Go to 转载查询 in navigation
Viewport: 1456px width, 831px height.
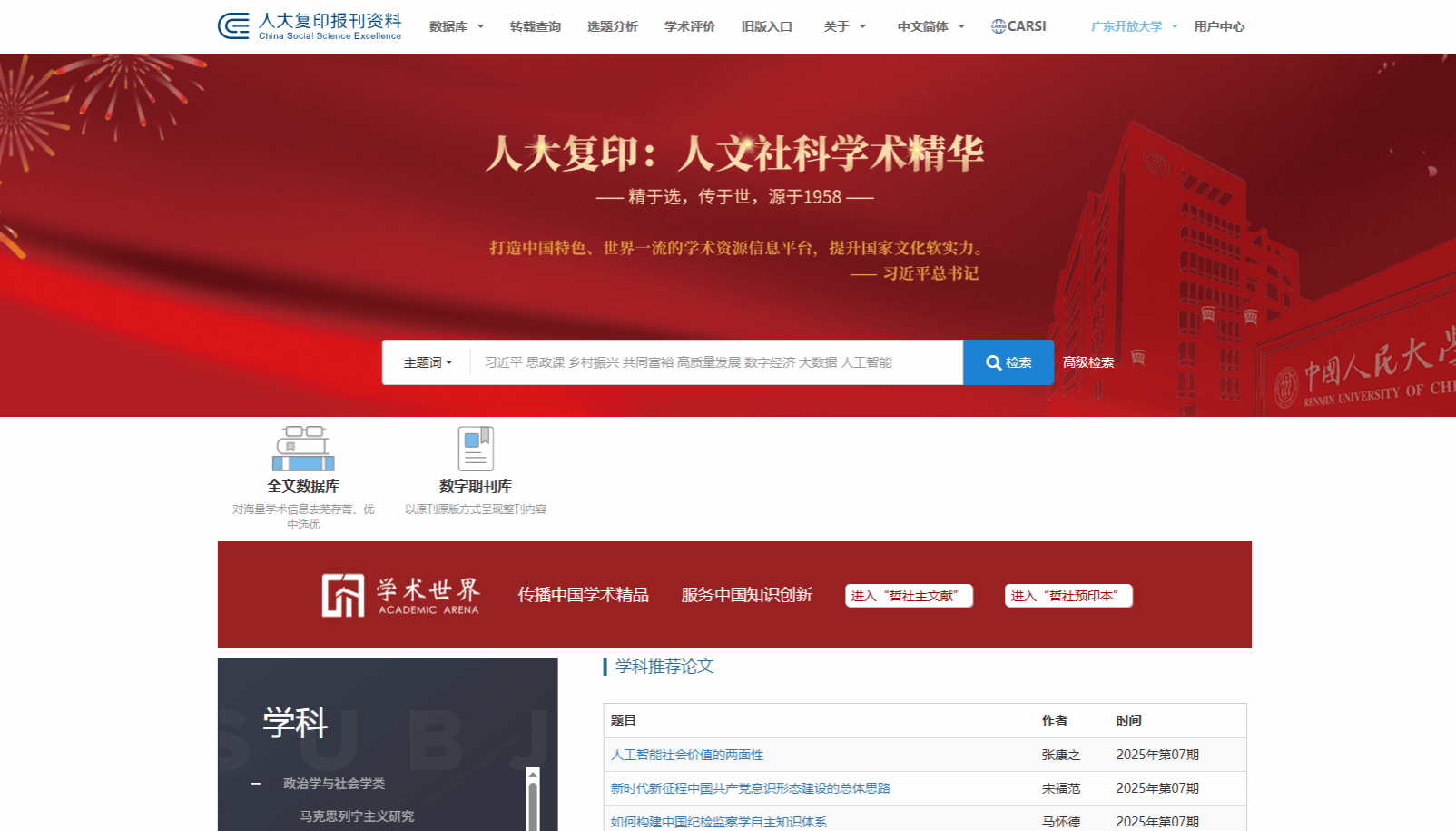(x=536, y=26)
